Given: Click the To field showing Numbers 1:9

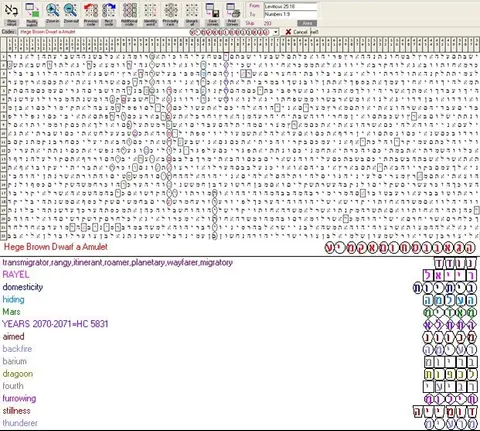Looking at the screenshot, I should tap(290, 14).
